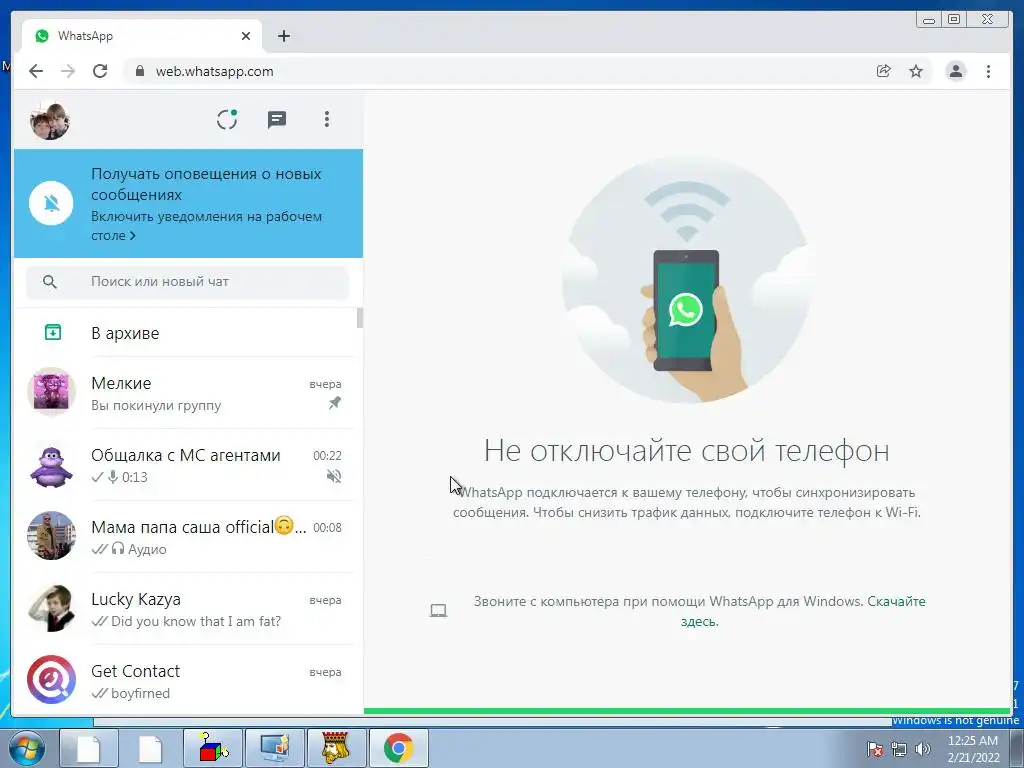This screenshot has width=1024, height=768.
Task: Go forward in browser
Action: (68, 71)
